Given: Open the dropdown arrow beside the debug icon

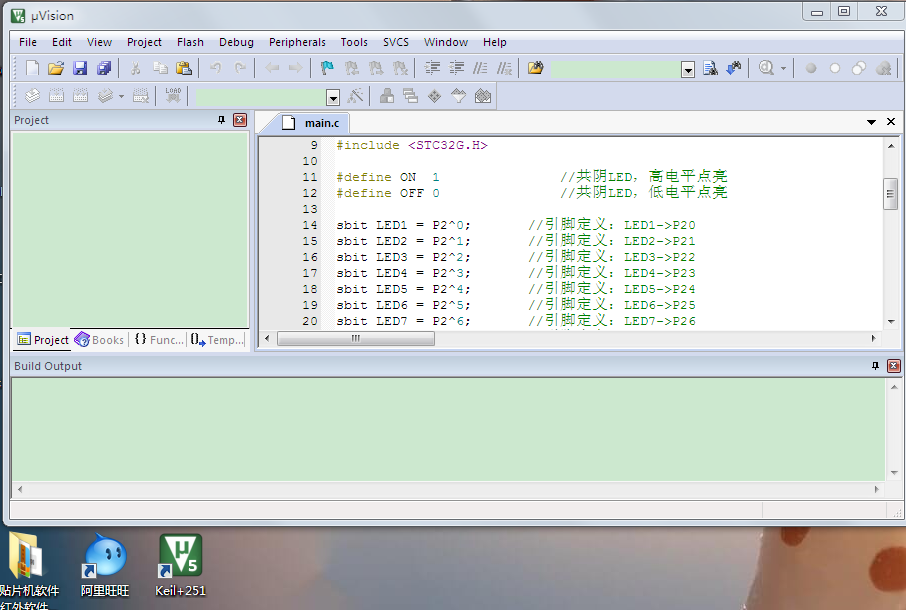Looking at the screenshot, I should 784,68.
